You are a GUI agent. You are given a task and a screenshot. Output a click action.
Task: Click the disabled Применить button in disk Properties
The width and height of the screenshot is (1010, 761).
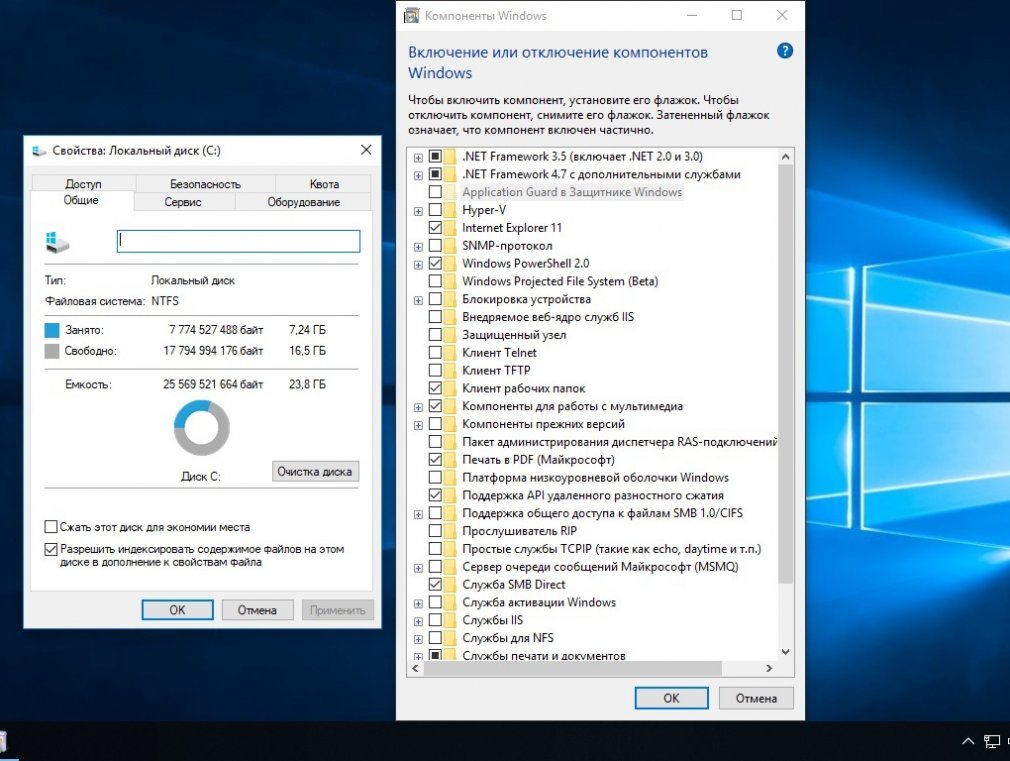click(338, 610)
